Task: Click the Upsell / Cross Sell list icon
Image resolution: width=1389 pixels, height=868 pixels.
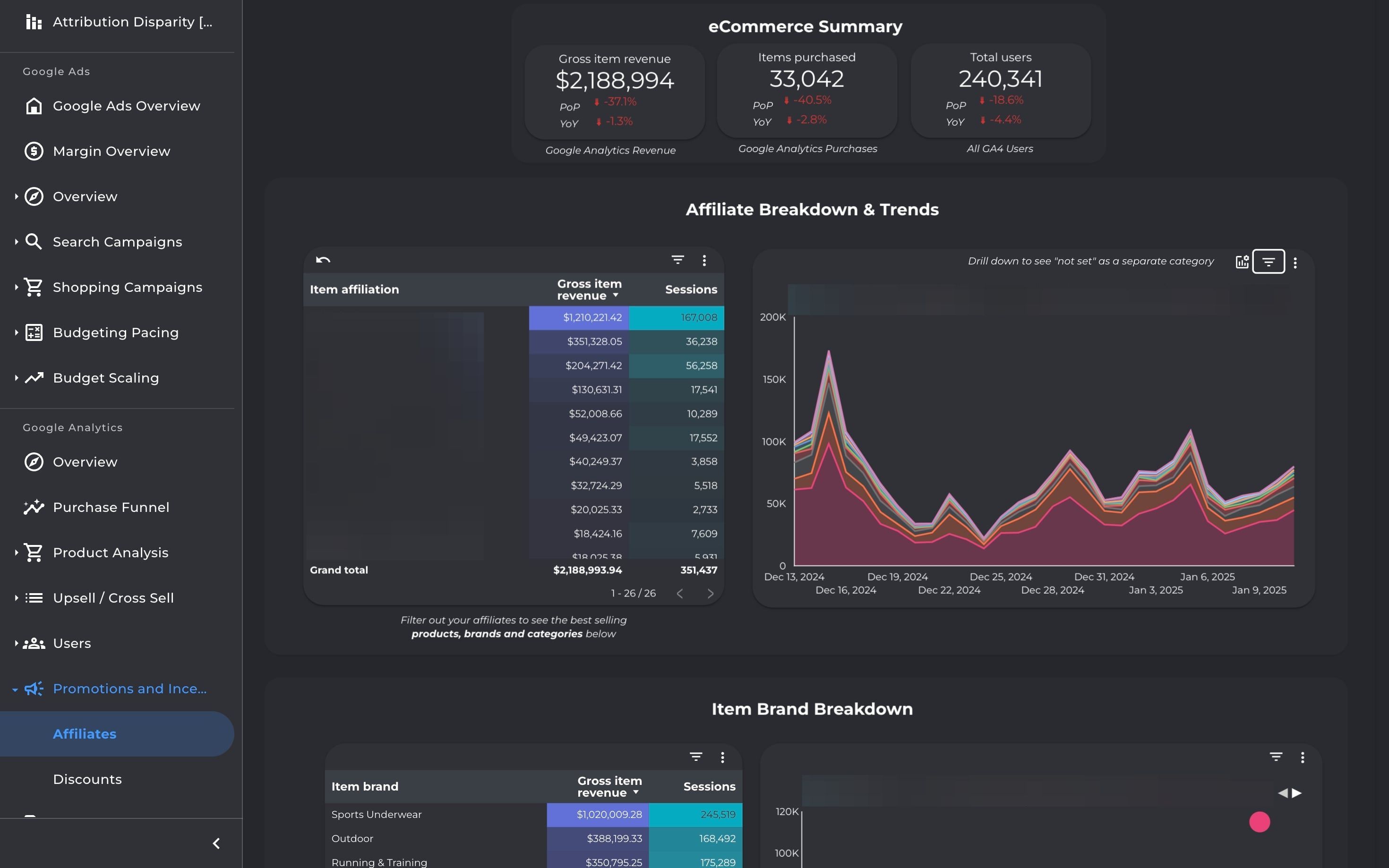Action: [x=34, y=597]
